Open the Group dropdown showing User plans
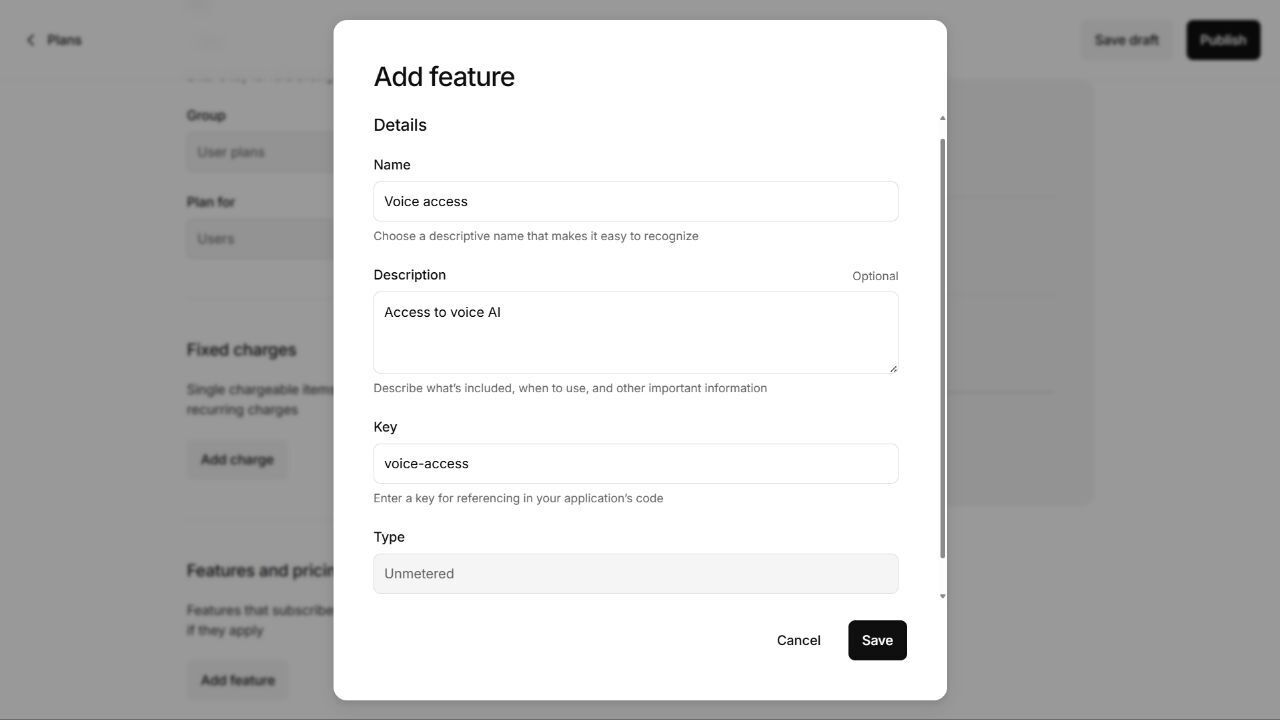The height and width of the screenshot is (720, 1280). click(260, 152)
